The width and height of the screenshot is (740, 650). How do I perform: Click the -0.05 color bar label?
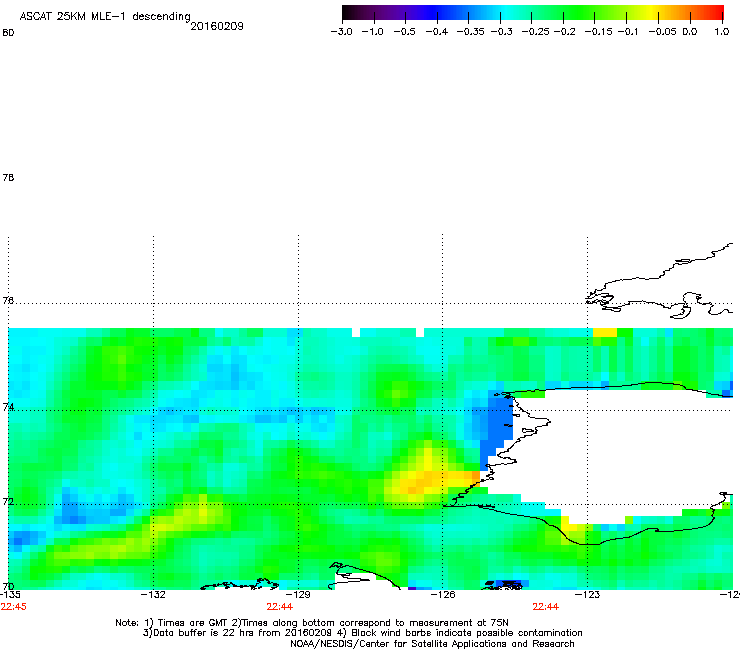pyautogui.click(x=662, y=32)
